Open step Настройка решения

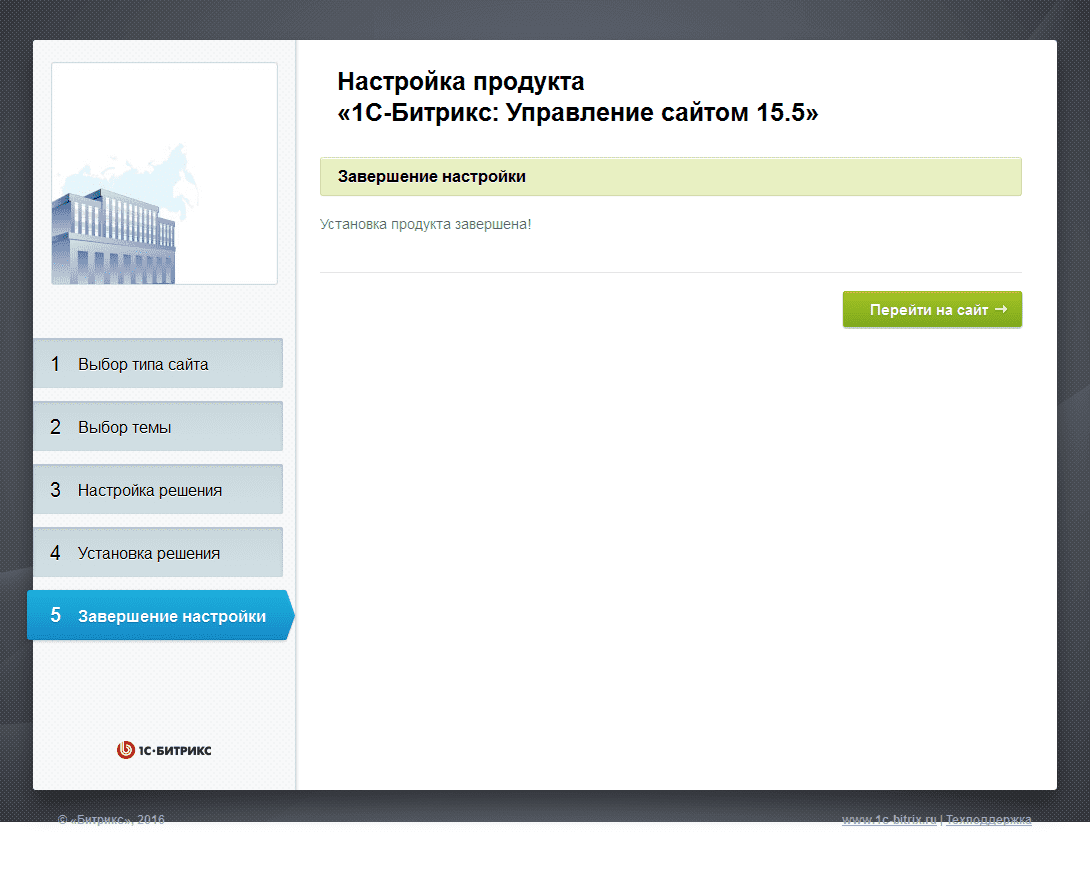pyautogui.click(x=158, y=490)
